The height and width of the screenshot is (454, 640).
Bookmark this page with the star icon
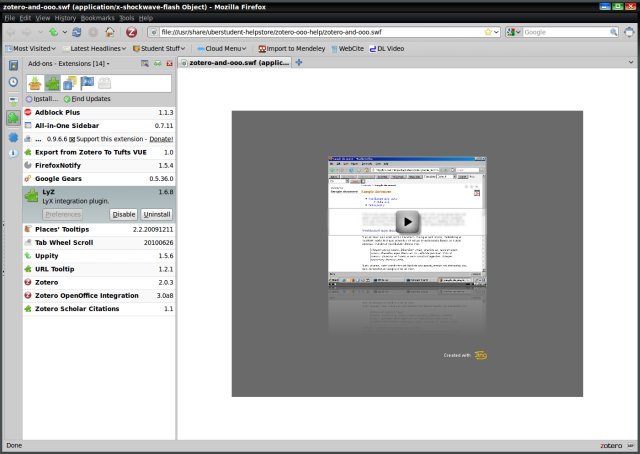(x=488, y=32)
